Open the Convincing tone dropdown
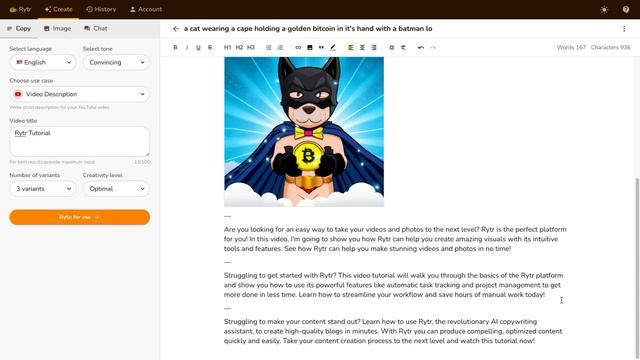Image resolution: width=640 pixels, height=360 pixels. point(116,62)
